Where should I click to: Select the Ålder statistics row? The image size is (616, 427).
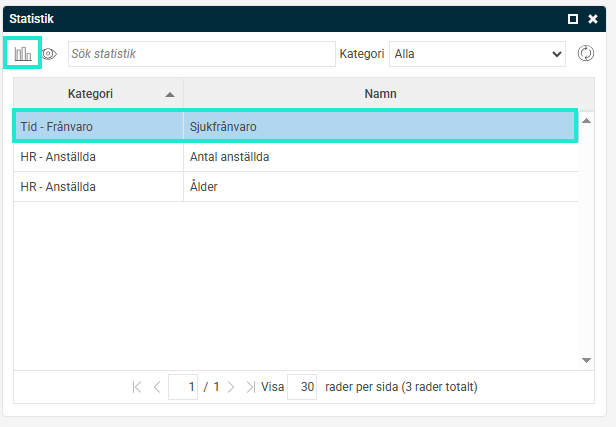[294, 187]
